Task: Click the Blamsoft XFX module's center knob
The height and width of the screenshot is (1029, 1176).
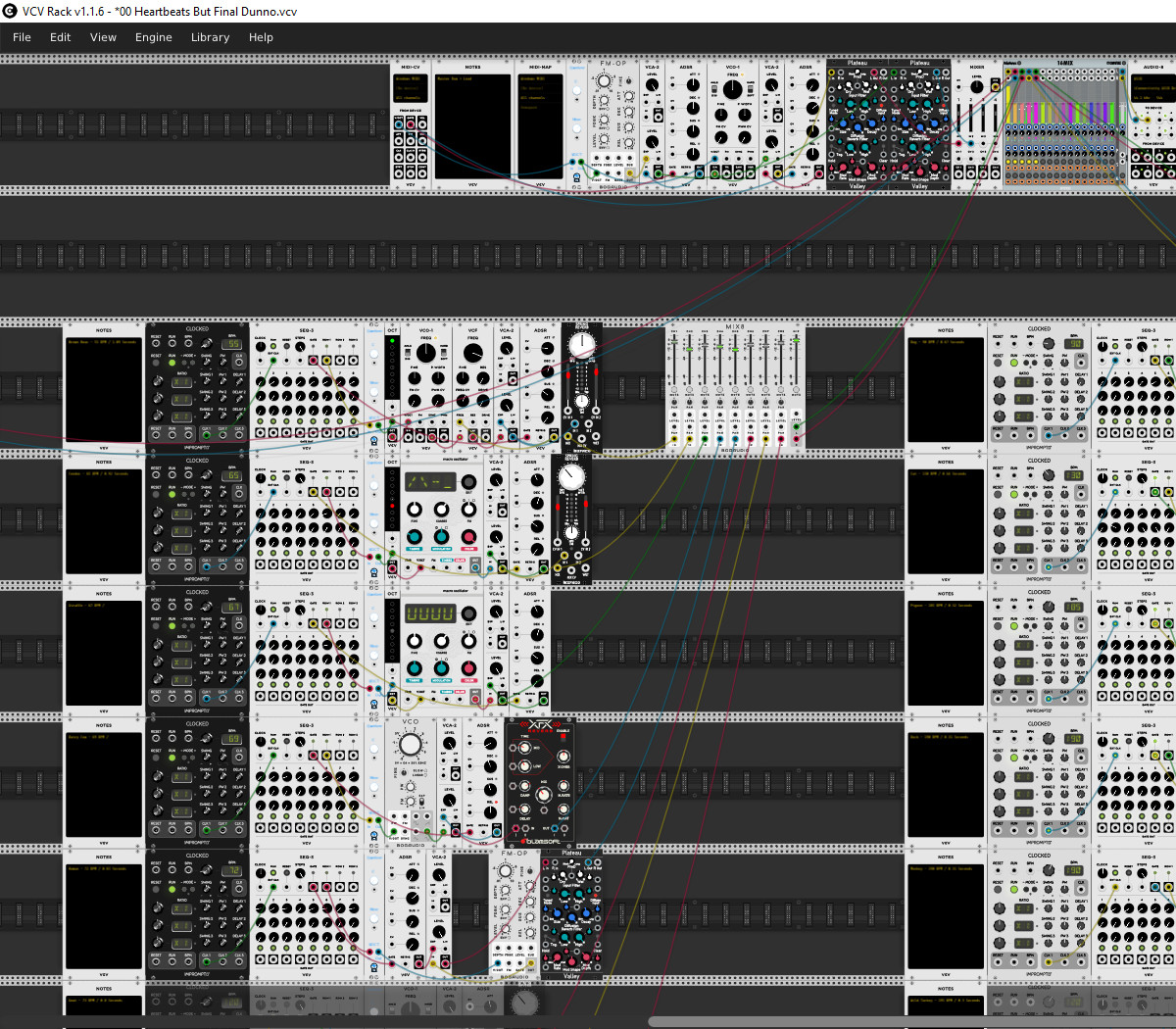Action: 543,794
